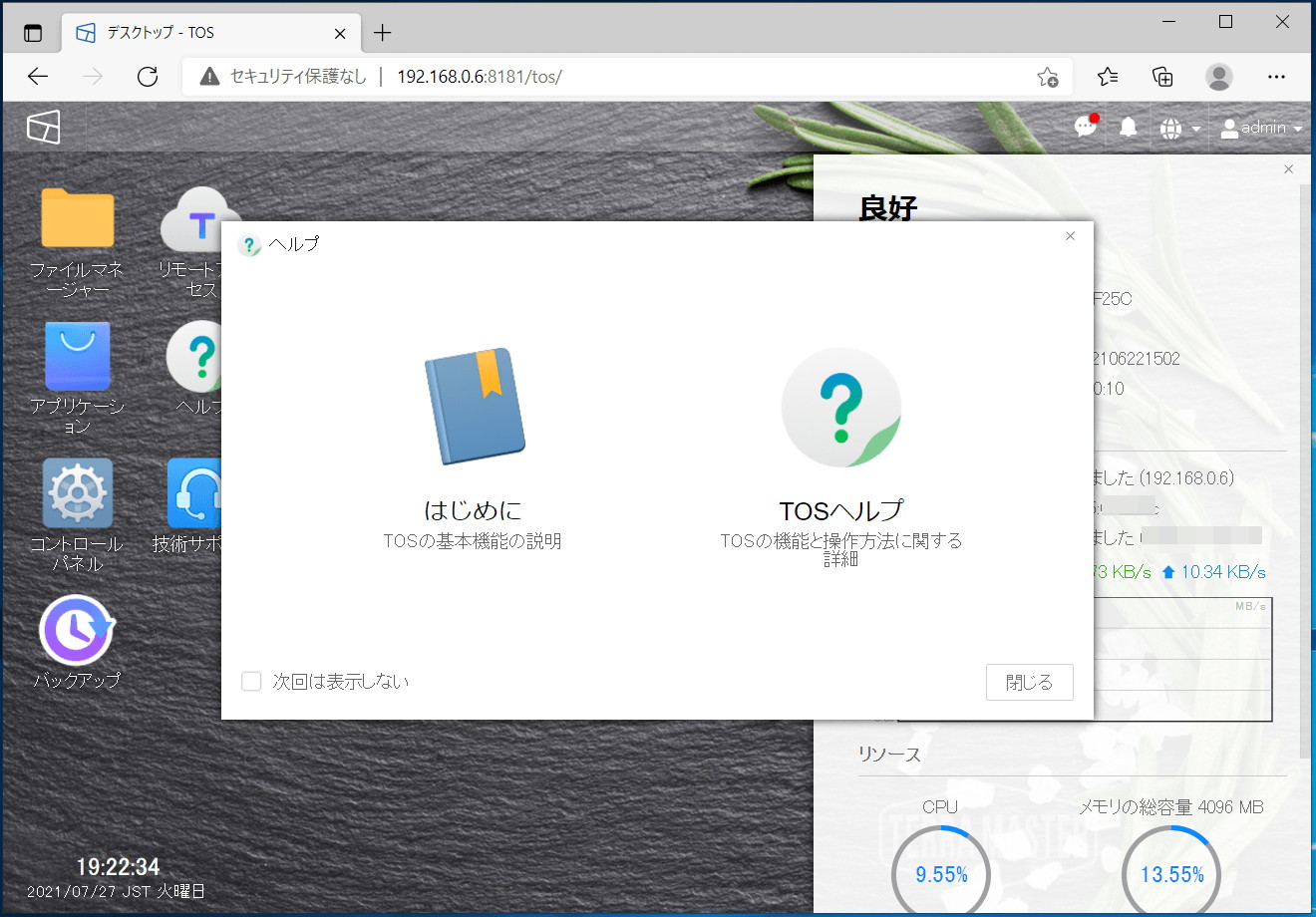
Task: Open the browser collections icon
Action: tap(1162, 77)
